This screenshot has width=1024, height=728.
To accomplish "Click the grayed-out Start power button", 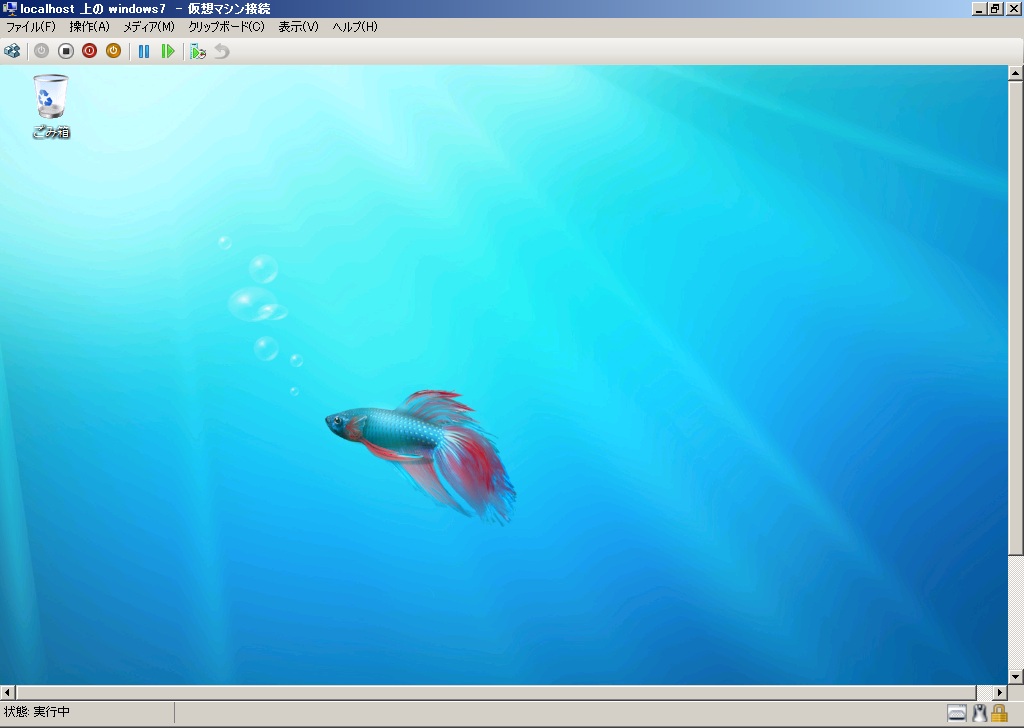I will tap(41, 51).
